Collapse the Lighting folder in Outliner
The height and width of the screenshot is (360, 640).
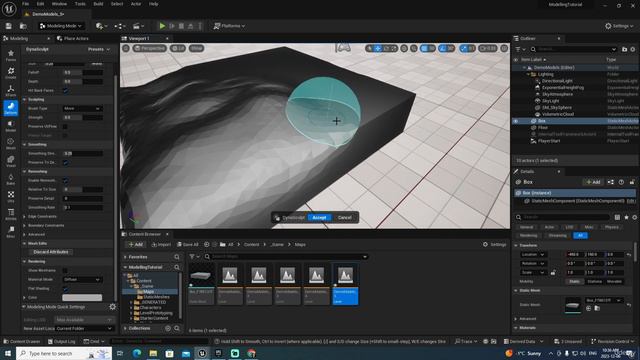pos(528,74)
